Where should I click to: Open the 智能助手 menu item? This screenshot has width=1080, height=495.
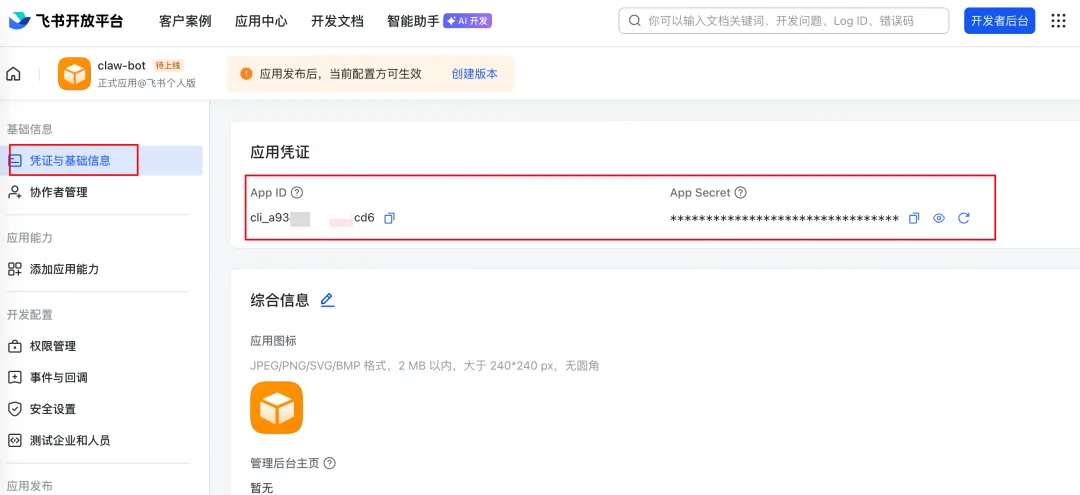point(413,21)
